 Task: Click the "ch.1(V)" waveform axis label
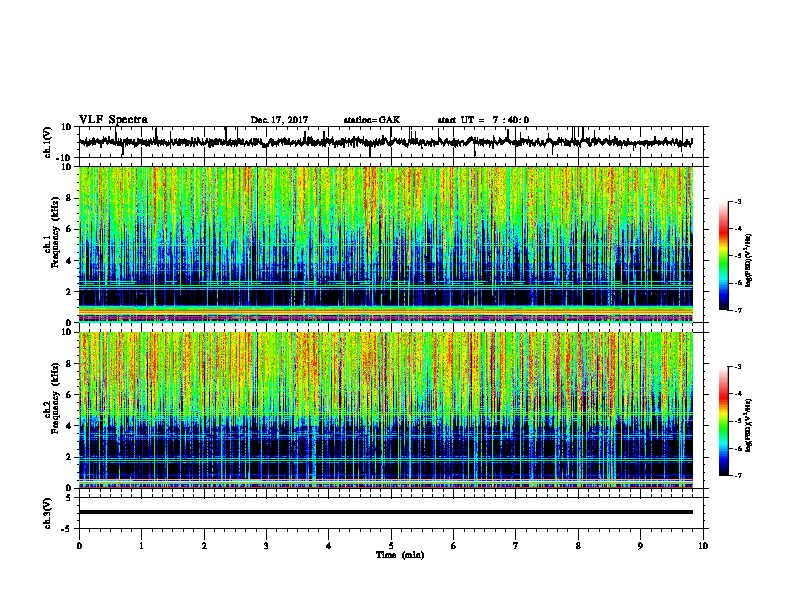pos(48,142)
